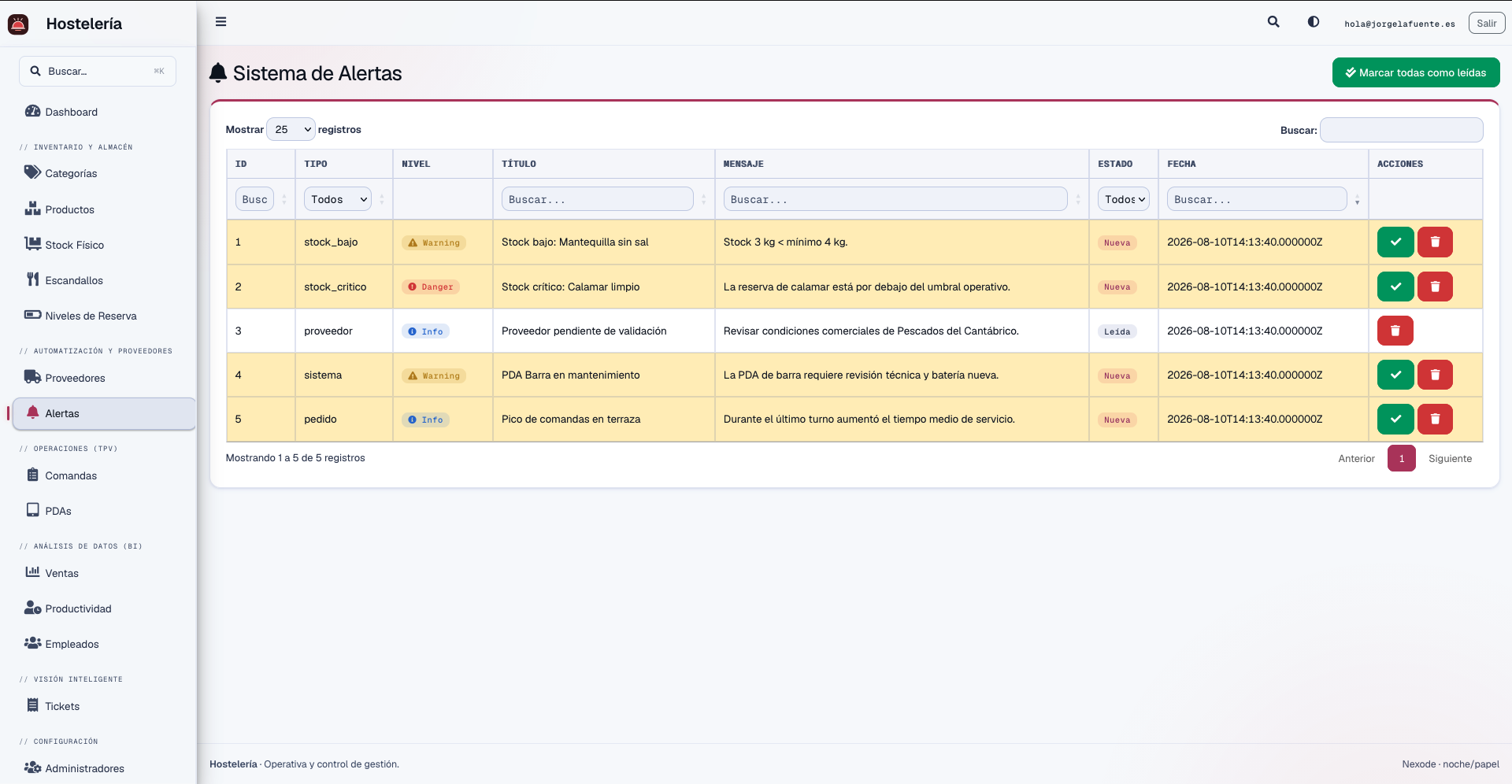Image resolution: width=1512 pixels, height=784 pixels.
Task: Click the Fecha column filter field
Action: click(1257, 199)
